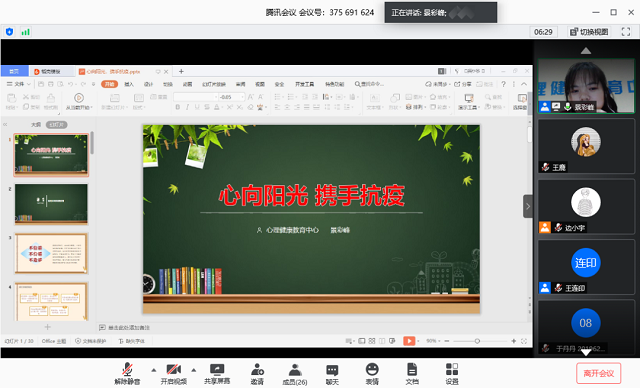The image size is (640, 388).
Task: Click the blue security shield icon
Action: coord(9,32)
